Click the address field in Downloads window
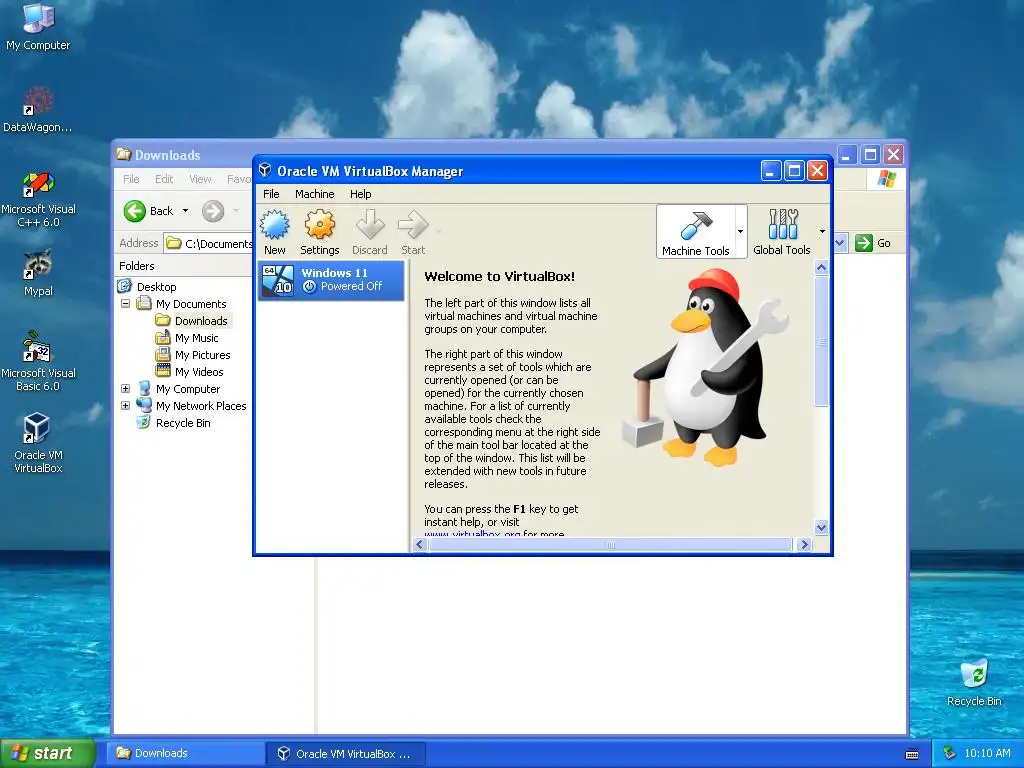 [208, 243]
